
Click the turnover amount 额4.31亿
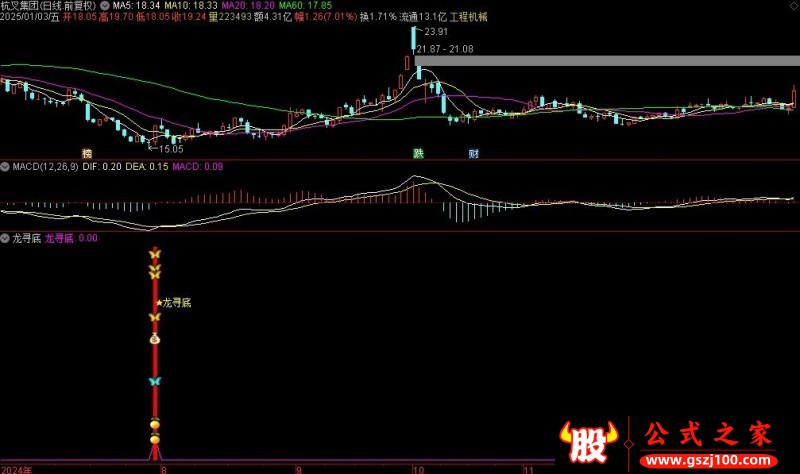(x=273, y=17)
